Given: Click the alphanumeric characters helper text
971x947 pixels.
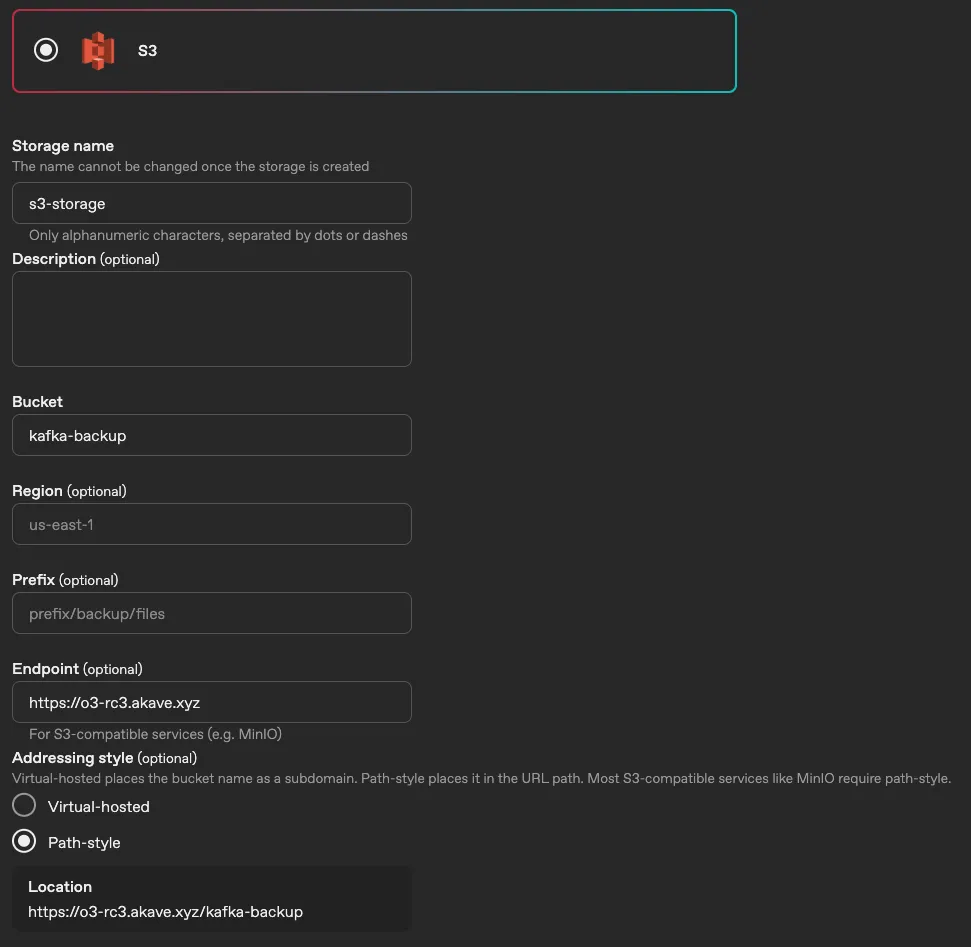Looking at the screenshot, I should coord(218,235).
